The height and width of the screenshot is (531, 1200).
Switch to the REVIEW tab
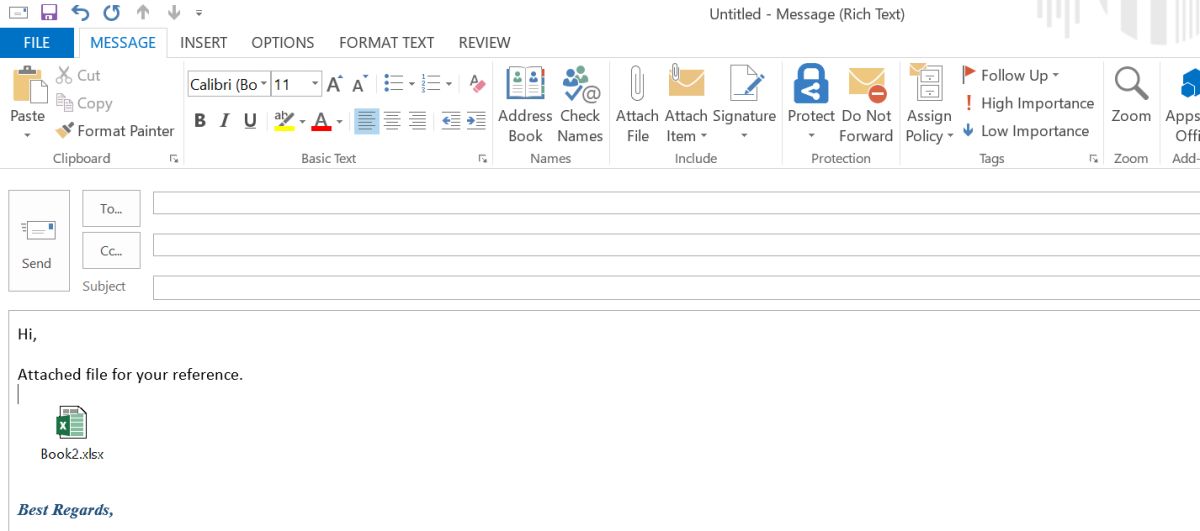pyautogui.click(x=484, y=42)
